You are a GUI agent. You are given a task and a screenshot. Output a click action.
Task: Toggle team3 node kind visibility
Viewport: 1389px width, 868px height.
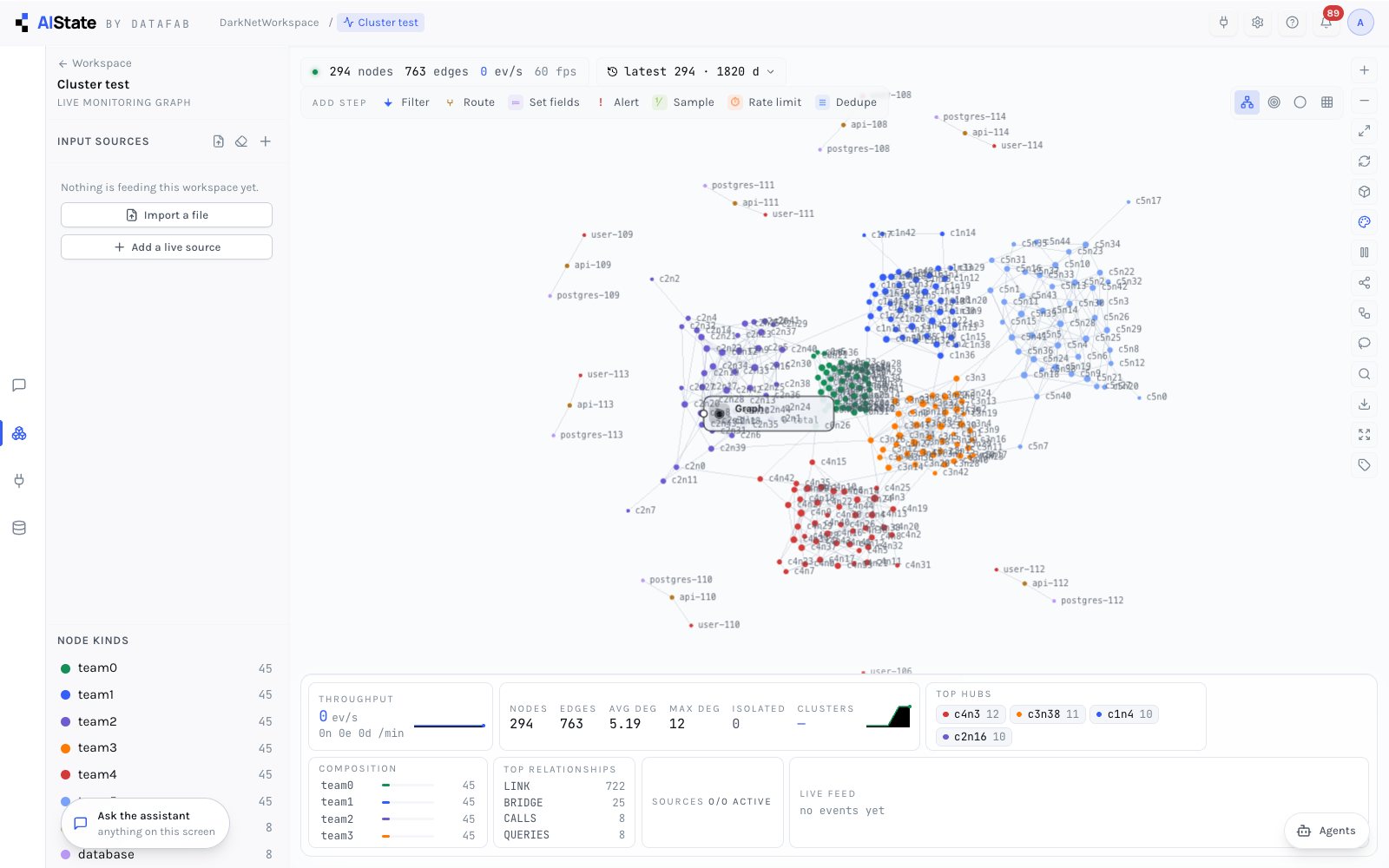(166, 748)
